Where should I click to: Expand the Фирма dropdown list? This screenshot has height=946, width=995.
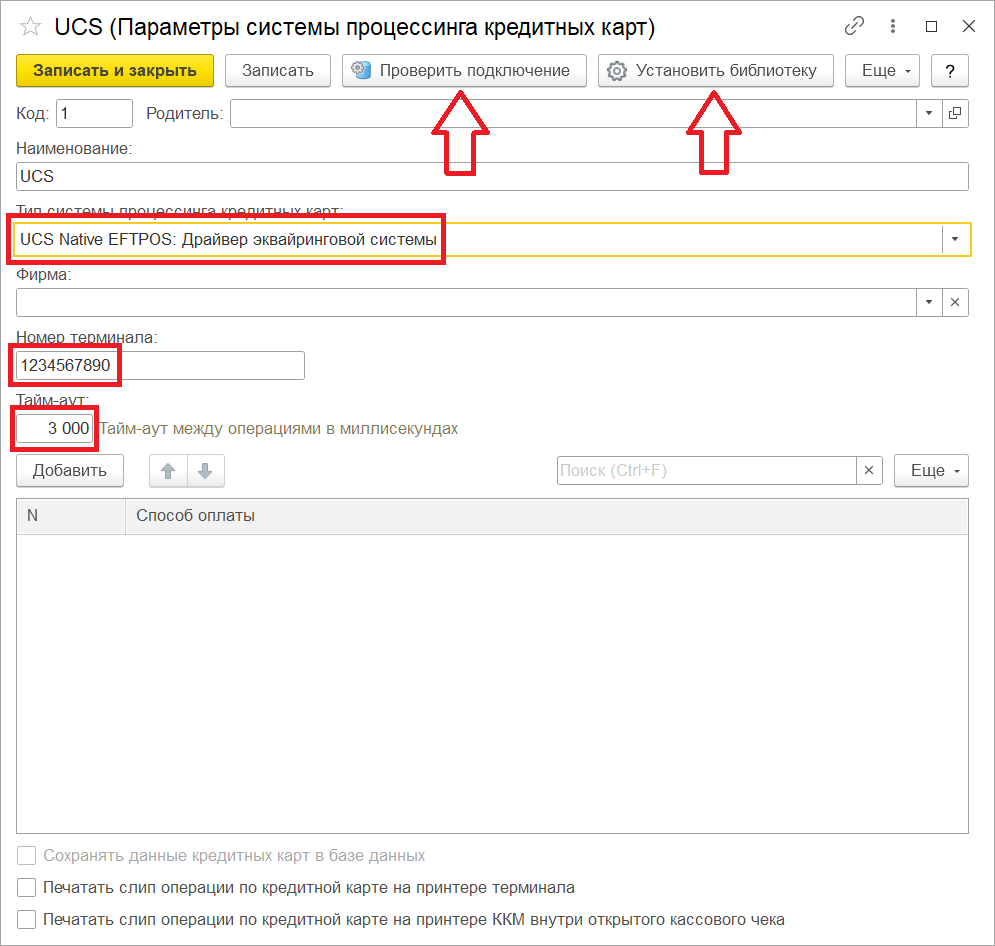tap(929, 303)
